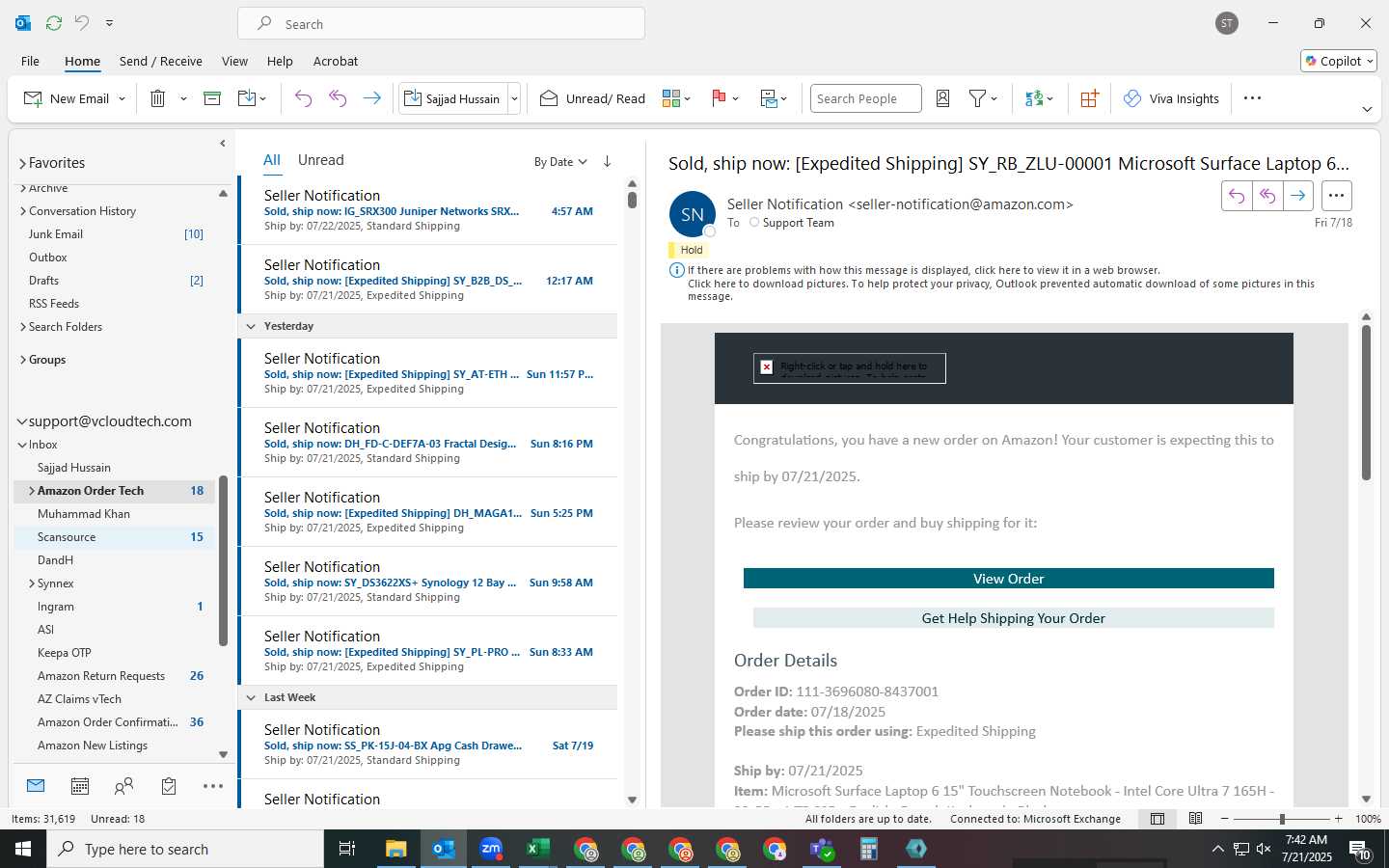Switch to Mail view icon
1389x868 pixels.
pyautogui.click(x=36, y=786)
